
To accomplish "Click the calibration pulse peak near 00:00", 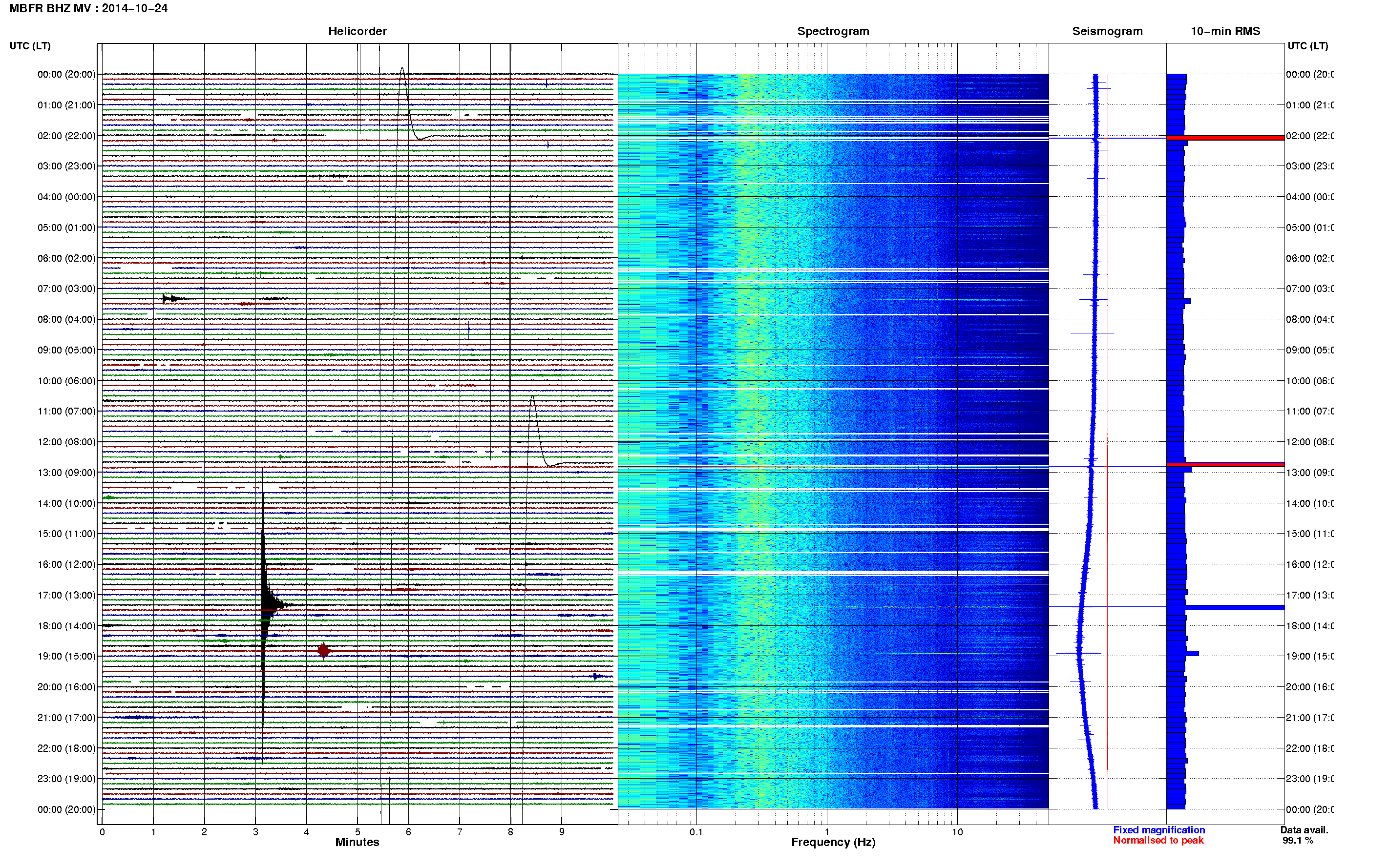I will [402, 69].
